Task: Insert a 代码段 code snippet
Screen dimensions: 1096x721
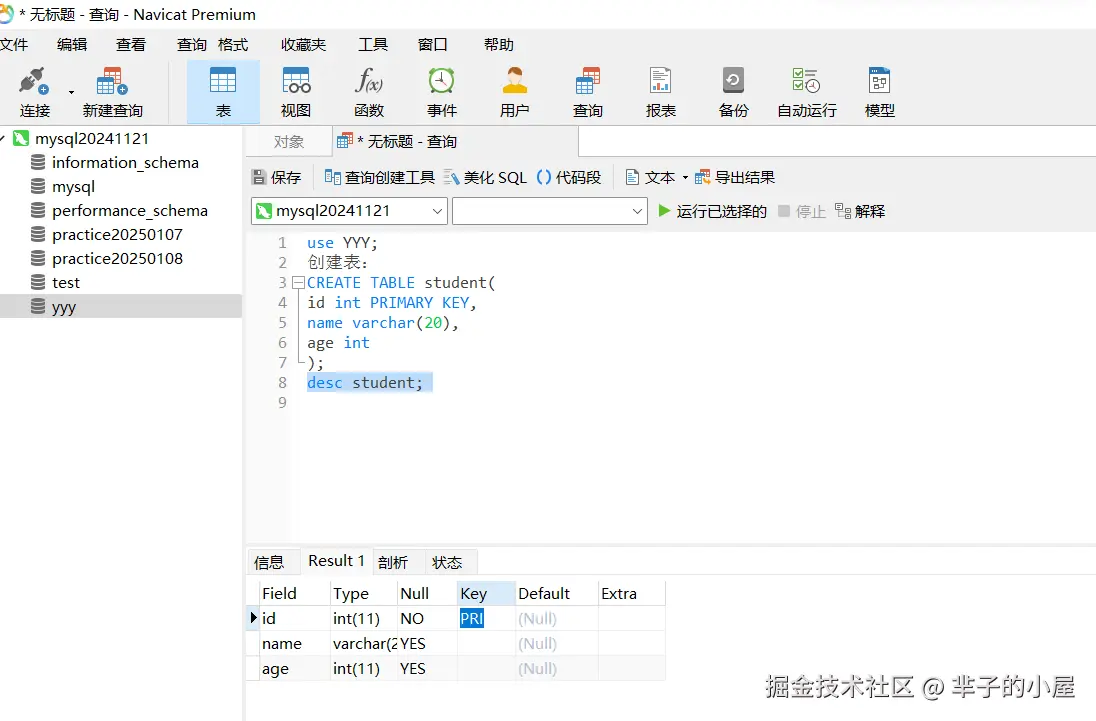Action: (x=569, y=177)
